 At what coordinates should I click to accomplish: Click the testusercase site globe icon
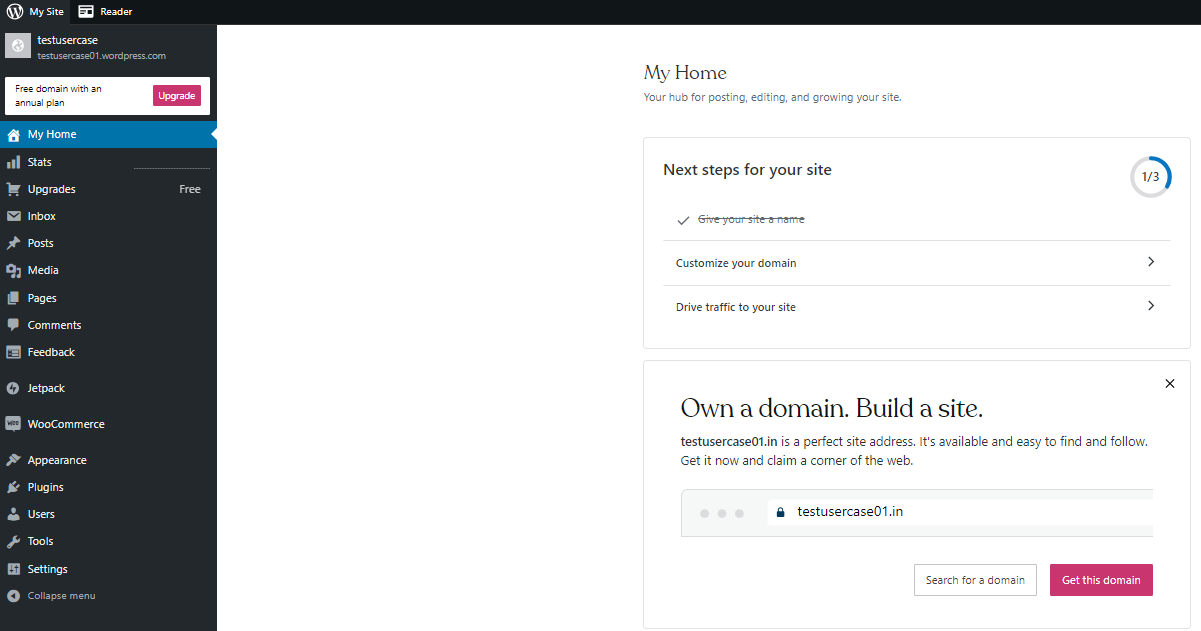18,46
